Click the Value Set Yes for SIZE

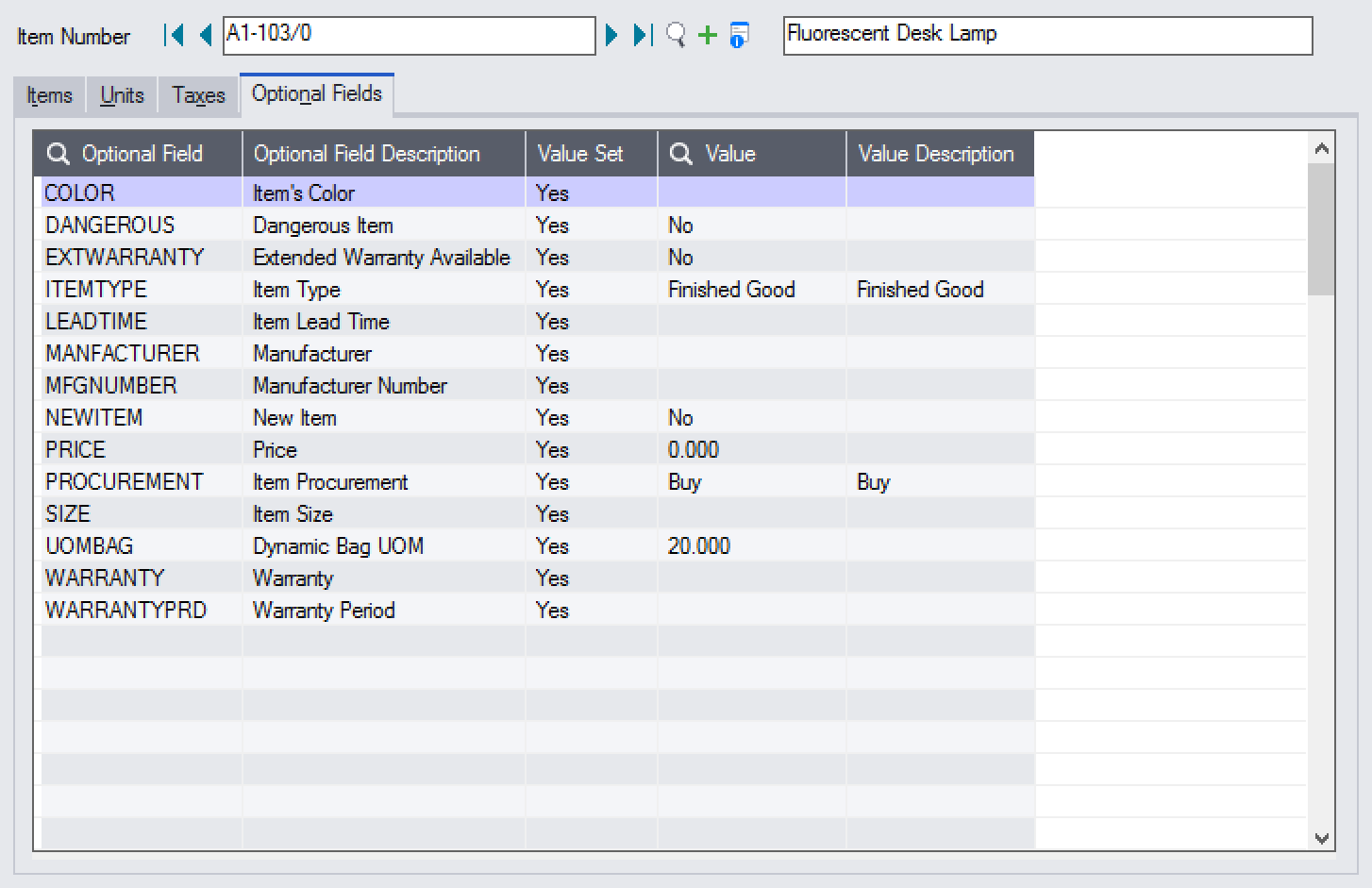592,513
